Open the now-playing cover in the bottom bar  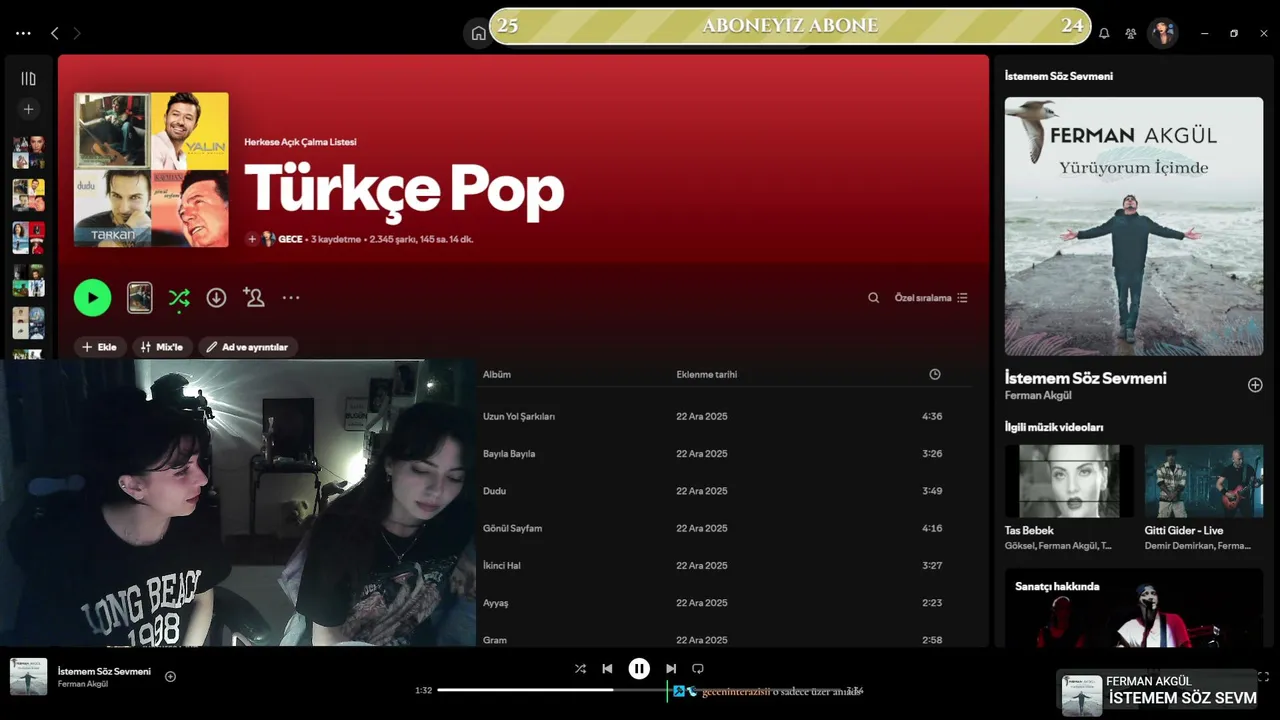(x=28, y=676)
